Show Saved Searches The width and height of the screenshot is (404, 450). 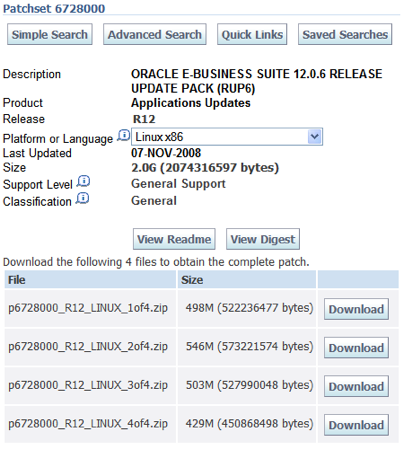coord(345,34)
